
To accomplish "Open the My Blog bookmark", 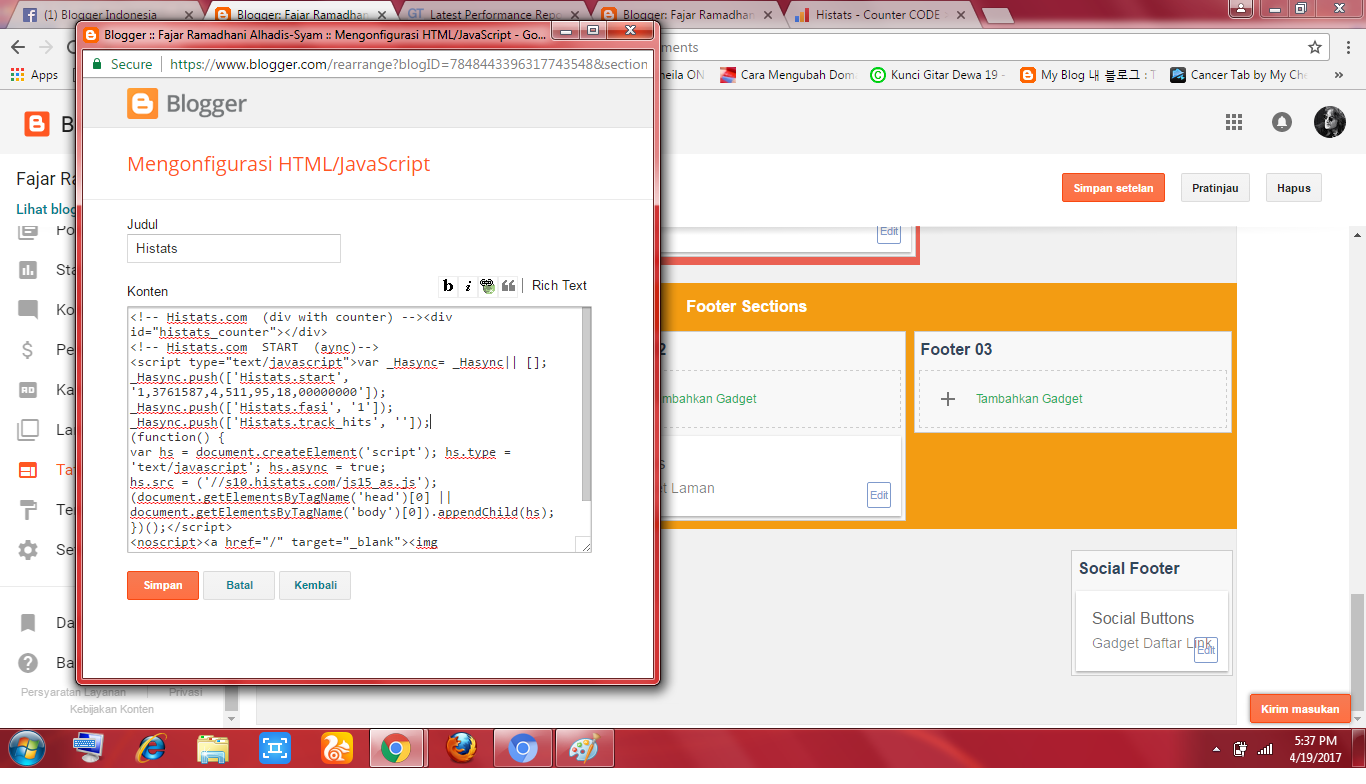I will 1087,75.
